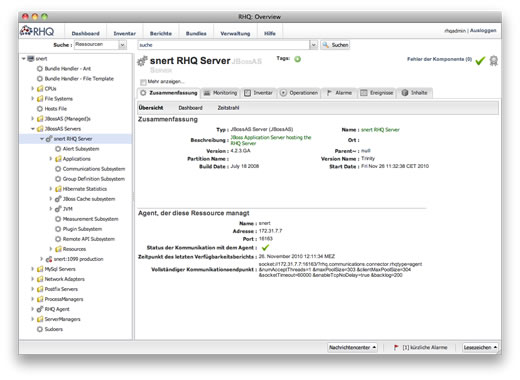Click the Ausloggen link
Image resolution: width=520 pixels, height=380 pixels.
pos(483,30)
